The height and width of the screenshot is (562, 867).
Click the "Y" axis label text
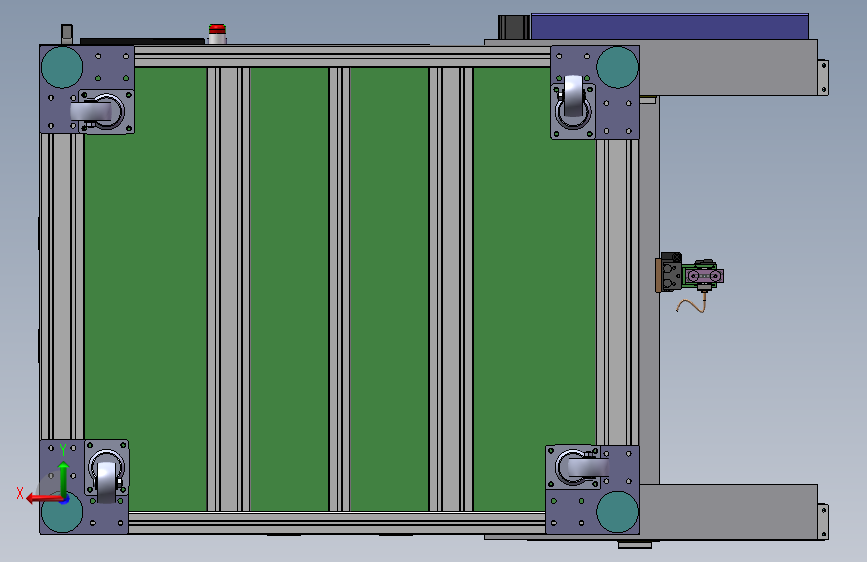tap(63, 450)
